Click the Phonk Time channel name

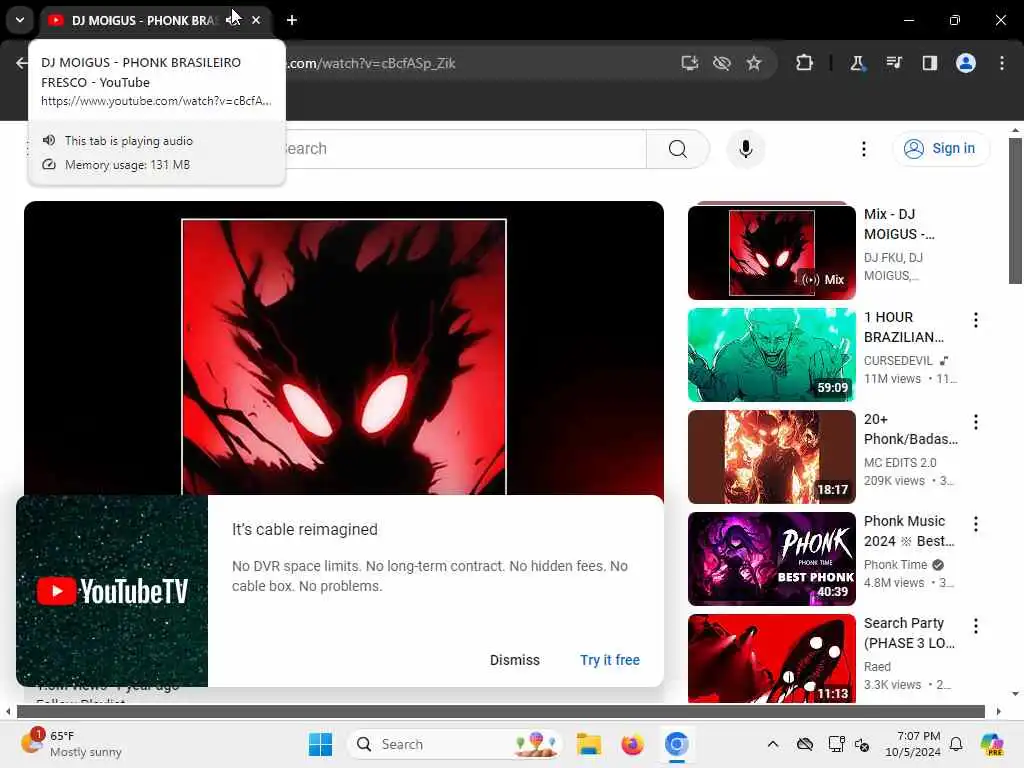pyautogui.click(x=895, y=564)
